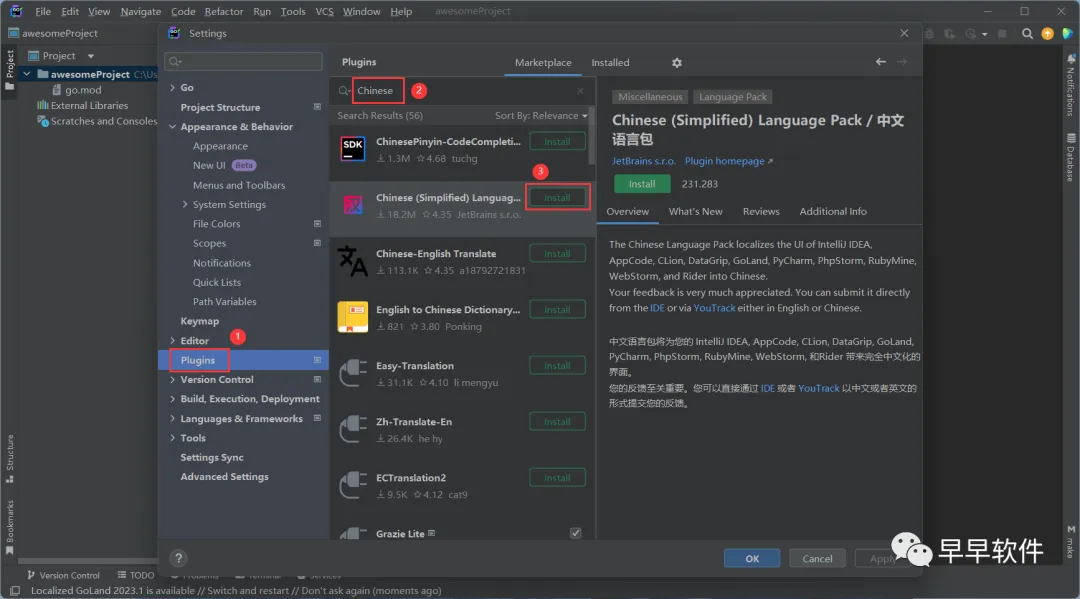Click into the settings search field
1080x599 pixels.
pyautogui.click(x=243, y=61)
